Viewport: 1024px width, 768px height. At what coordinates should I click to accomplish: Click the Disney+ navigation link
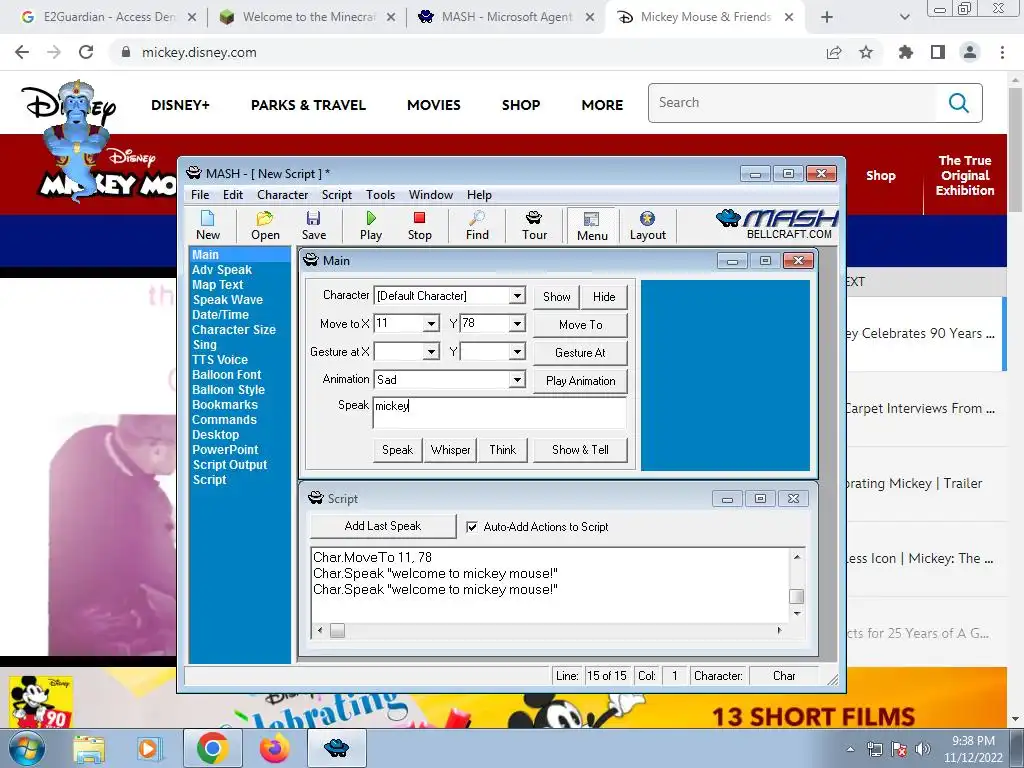tap(180, 105)
